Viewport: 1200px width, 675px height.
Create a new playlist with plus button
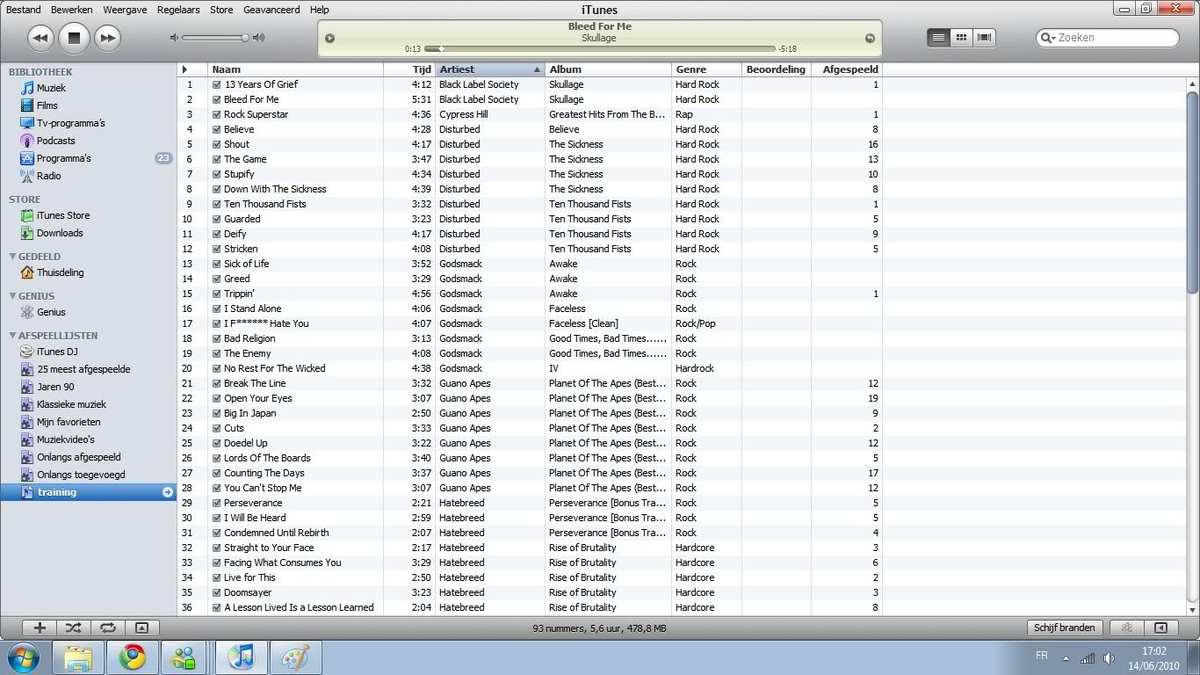(40, 628)
